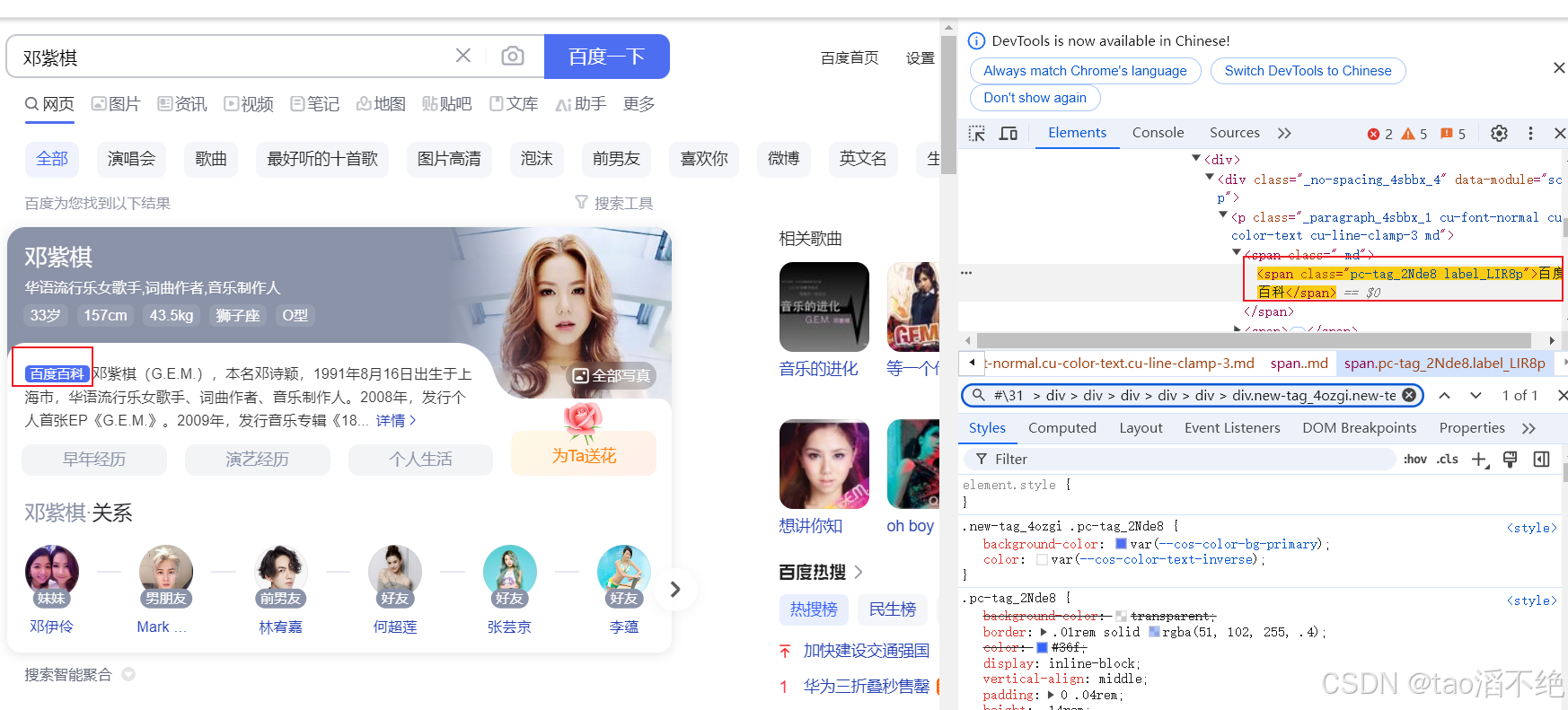Screen dimensions: 1568x710
Task: Open the DOM node actions ellipsis
Action: [x=966, y=273]
